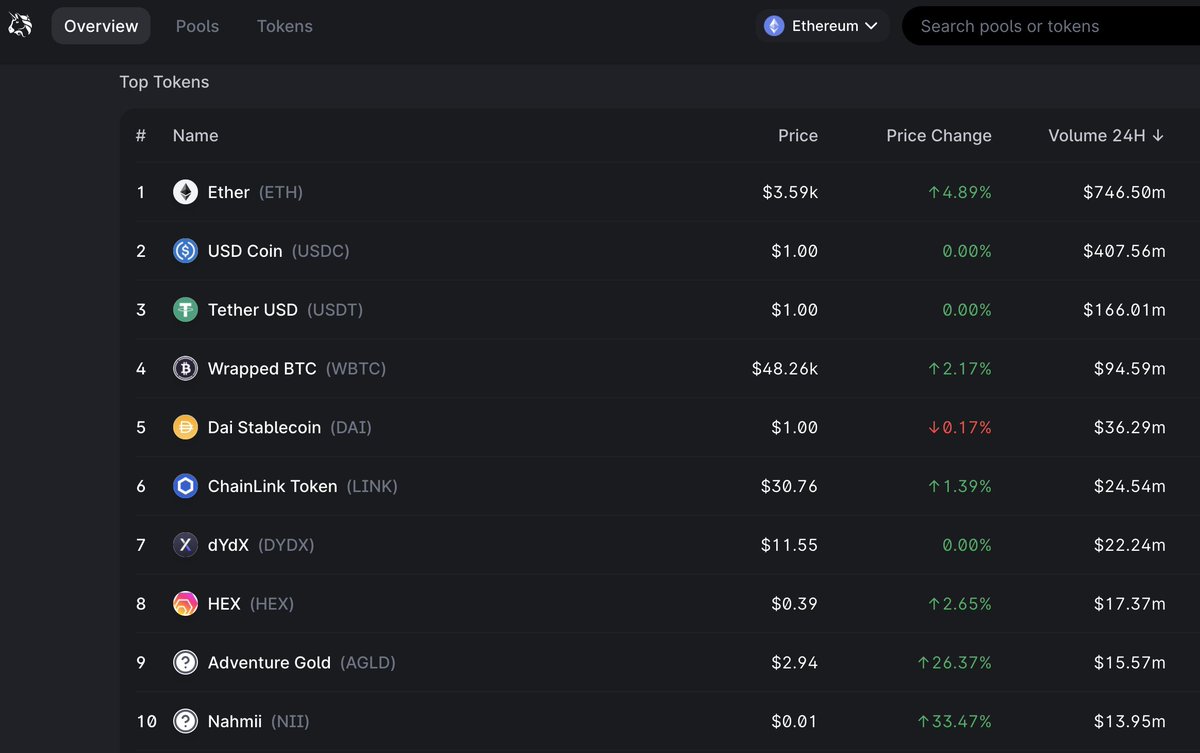Image resolution: width=1200 pixels, height=753 pixels.
Task: Switch to the Tokens tab
Action: (x=285, y=26)
